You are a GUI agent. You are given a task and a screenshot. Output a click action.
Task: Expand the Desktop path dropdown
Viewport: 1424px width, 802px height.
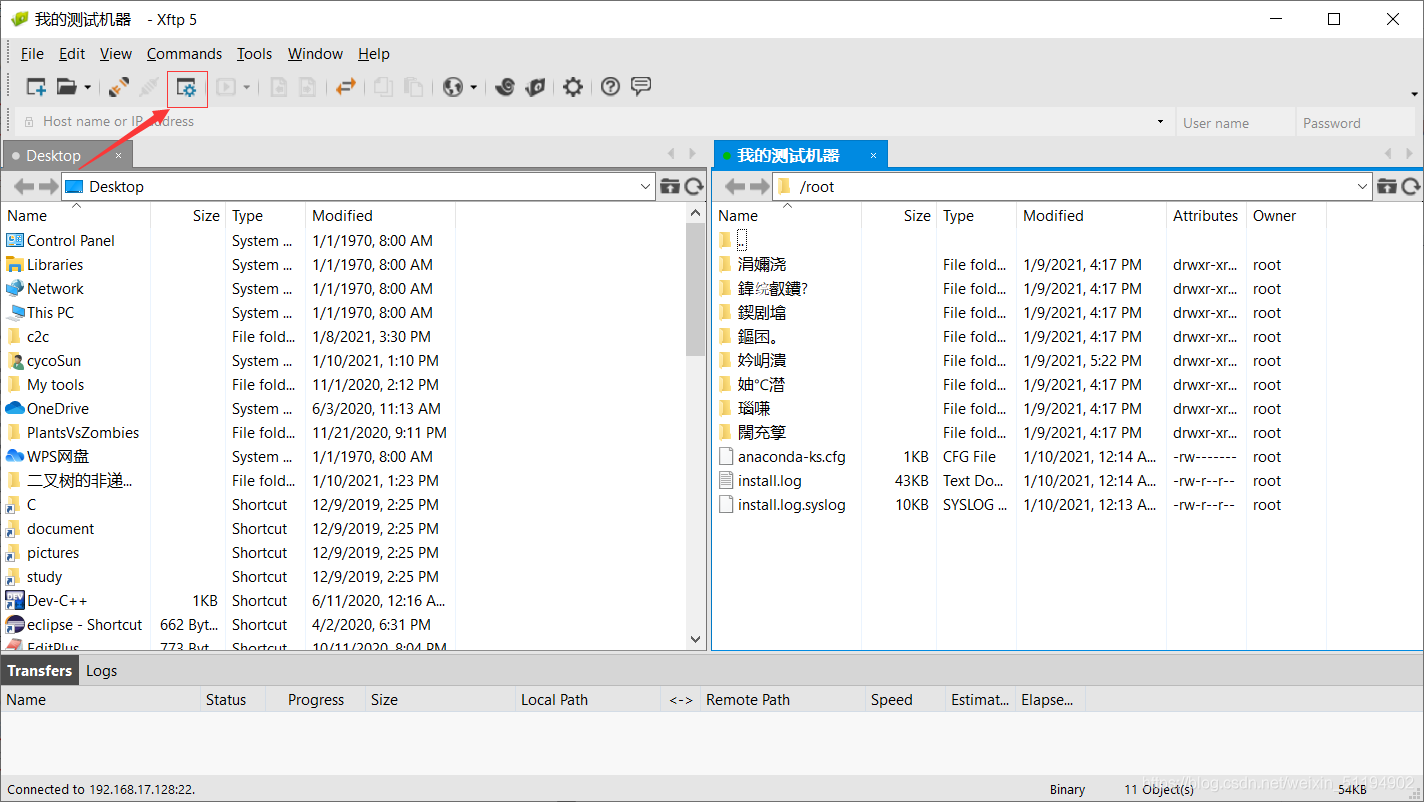646,187
